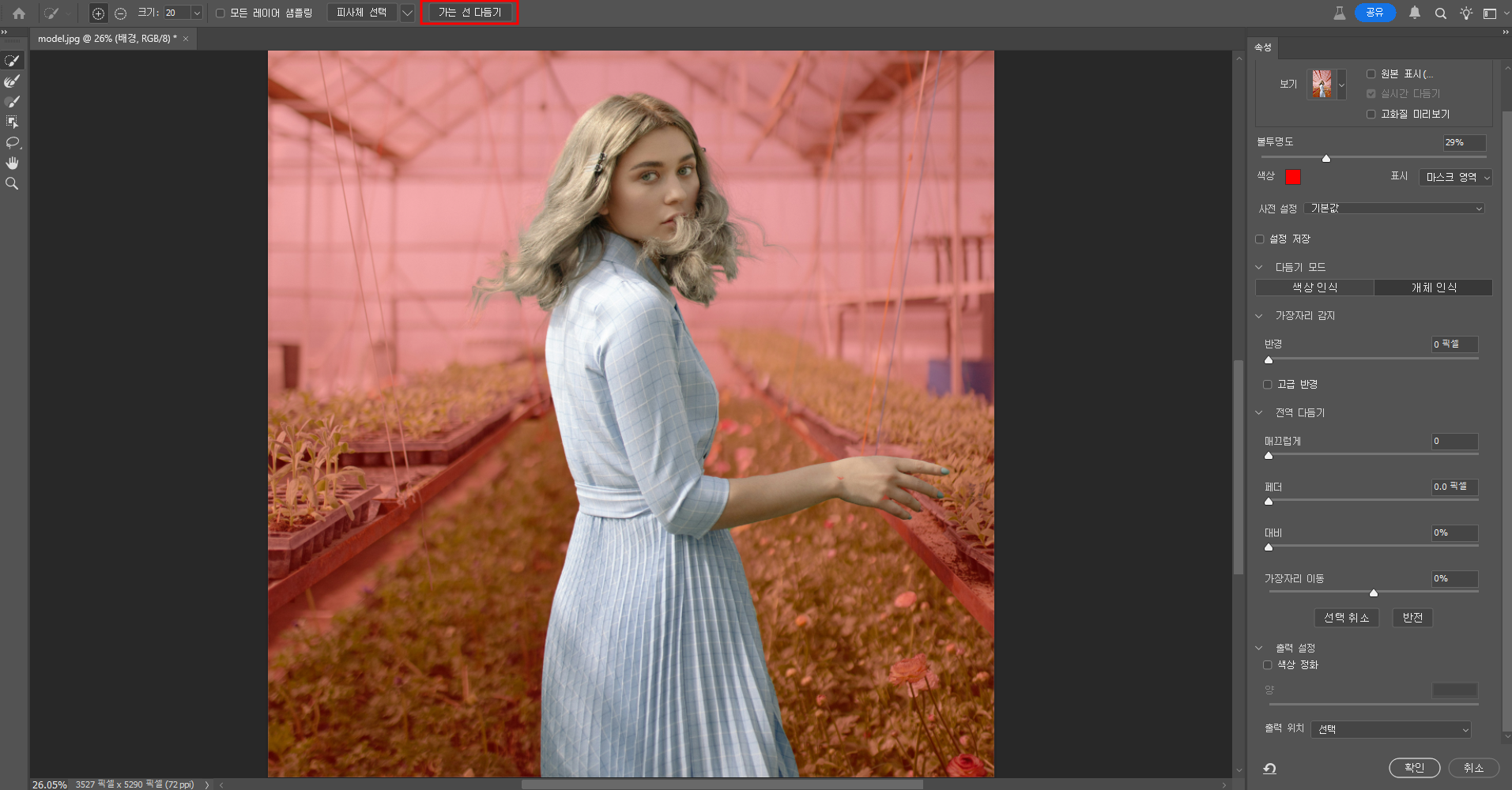Adjust the 매끄럽게 slider handle
Image resolution: width=1512 pixels, height=790 pixels.
point(1269,456)
